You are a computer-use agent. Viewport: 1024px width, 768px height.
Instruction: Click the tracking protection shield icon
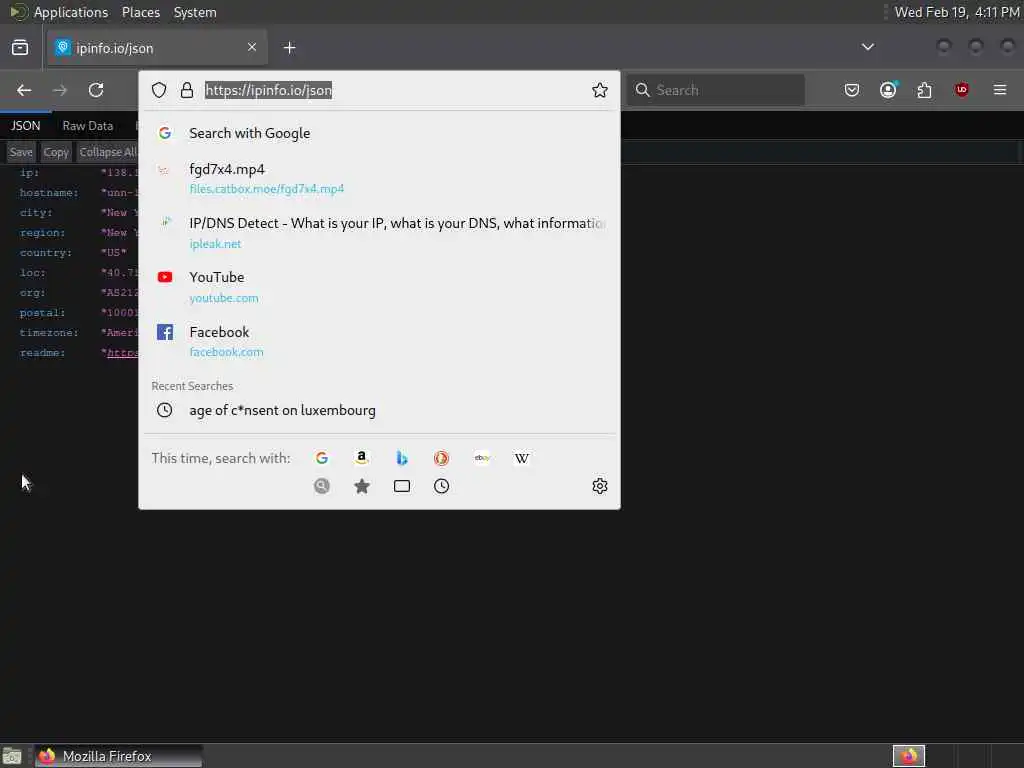[159, 90]
